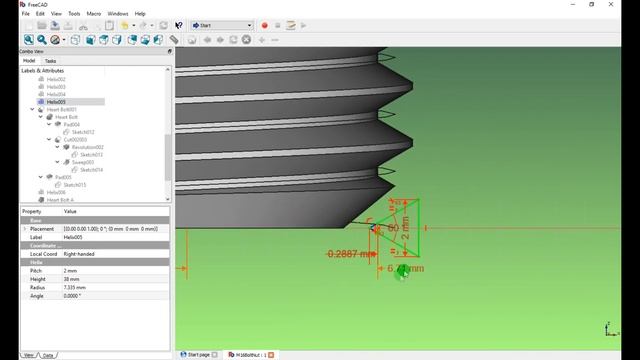Click the Measure distance ruler icon

pos(174,40)
